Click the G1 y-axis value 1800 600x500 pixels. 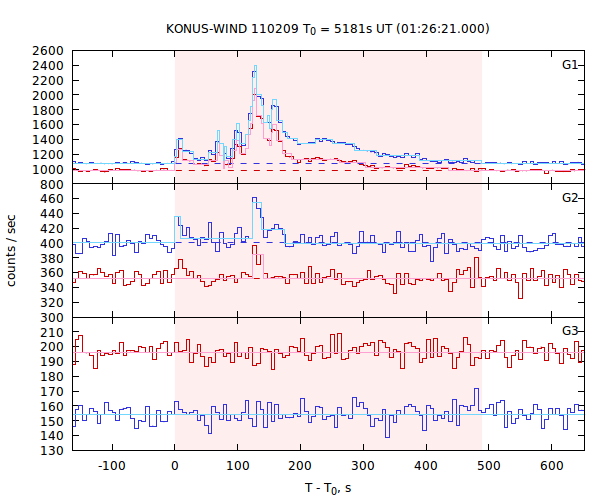(x=48, y=111)
